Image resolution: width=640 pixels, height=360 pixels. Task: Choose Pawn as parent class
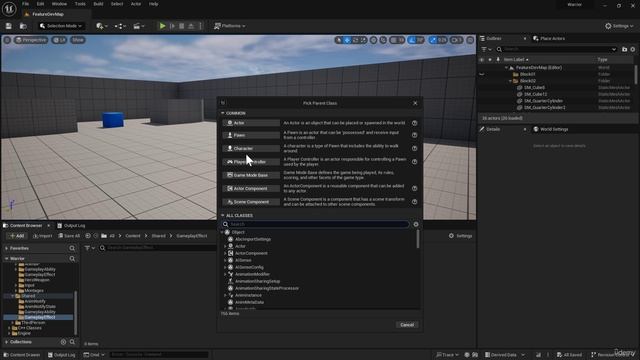point(251,135)
